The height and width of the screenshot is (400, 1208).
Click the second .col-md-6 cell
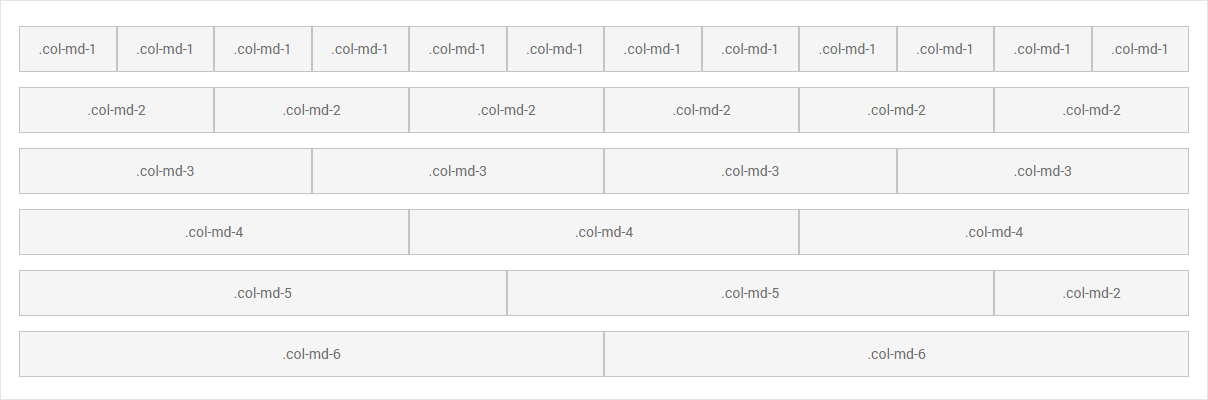coord(897,354)
